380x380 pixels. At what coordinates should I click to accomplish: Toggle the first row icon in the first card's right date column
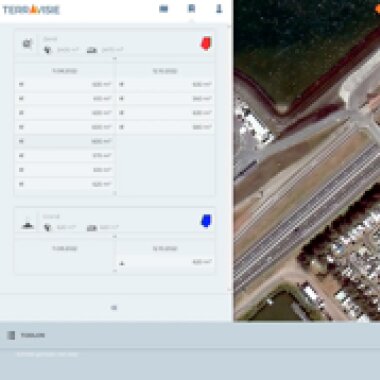pyautogui.click(x=121, y=84)
